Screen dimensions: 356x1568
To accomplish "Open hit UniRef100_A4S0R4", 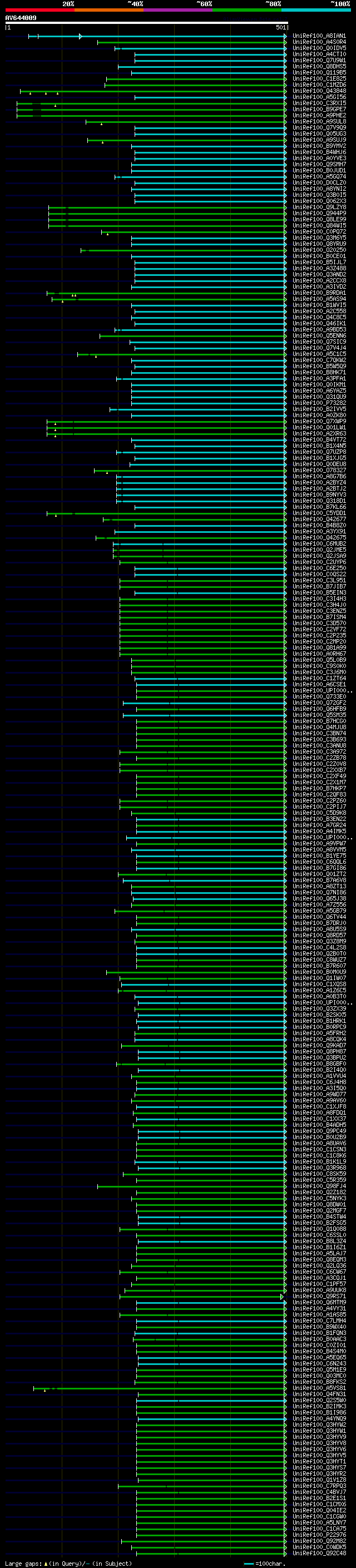I will click(x=319, y=42).
